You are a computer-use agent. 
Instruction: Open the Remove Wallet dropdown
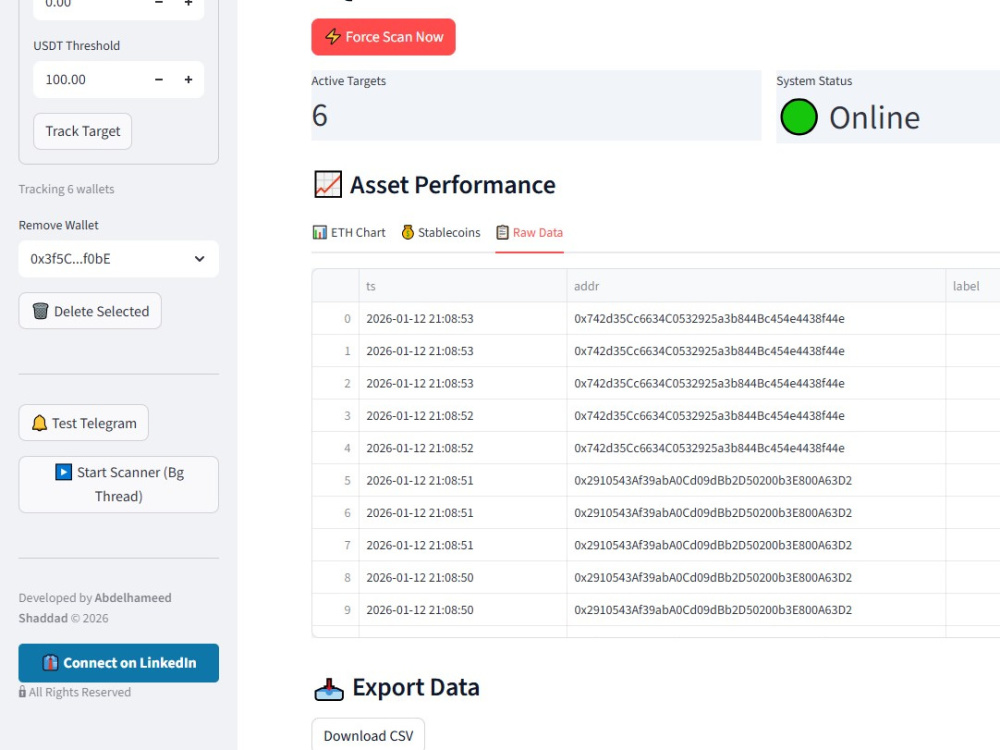[119, 259]
